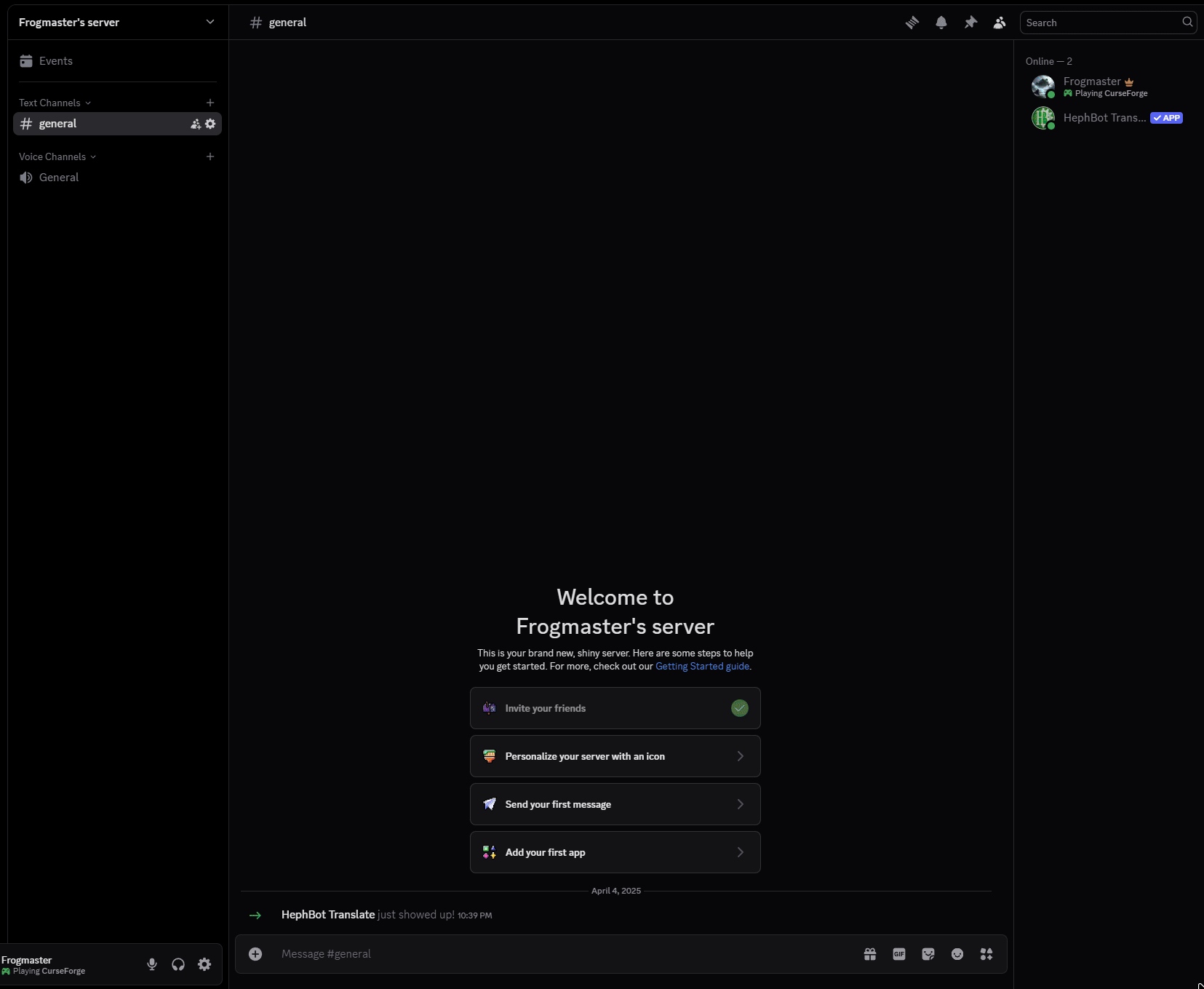Click the gift icon in message bar
Screen dimensions: 1204x989
[870, 954]
